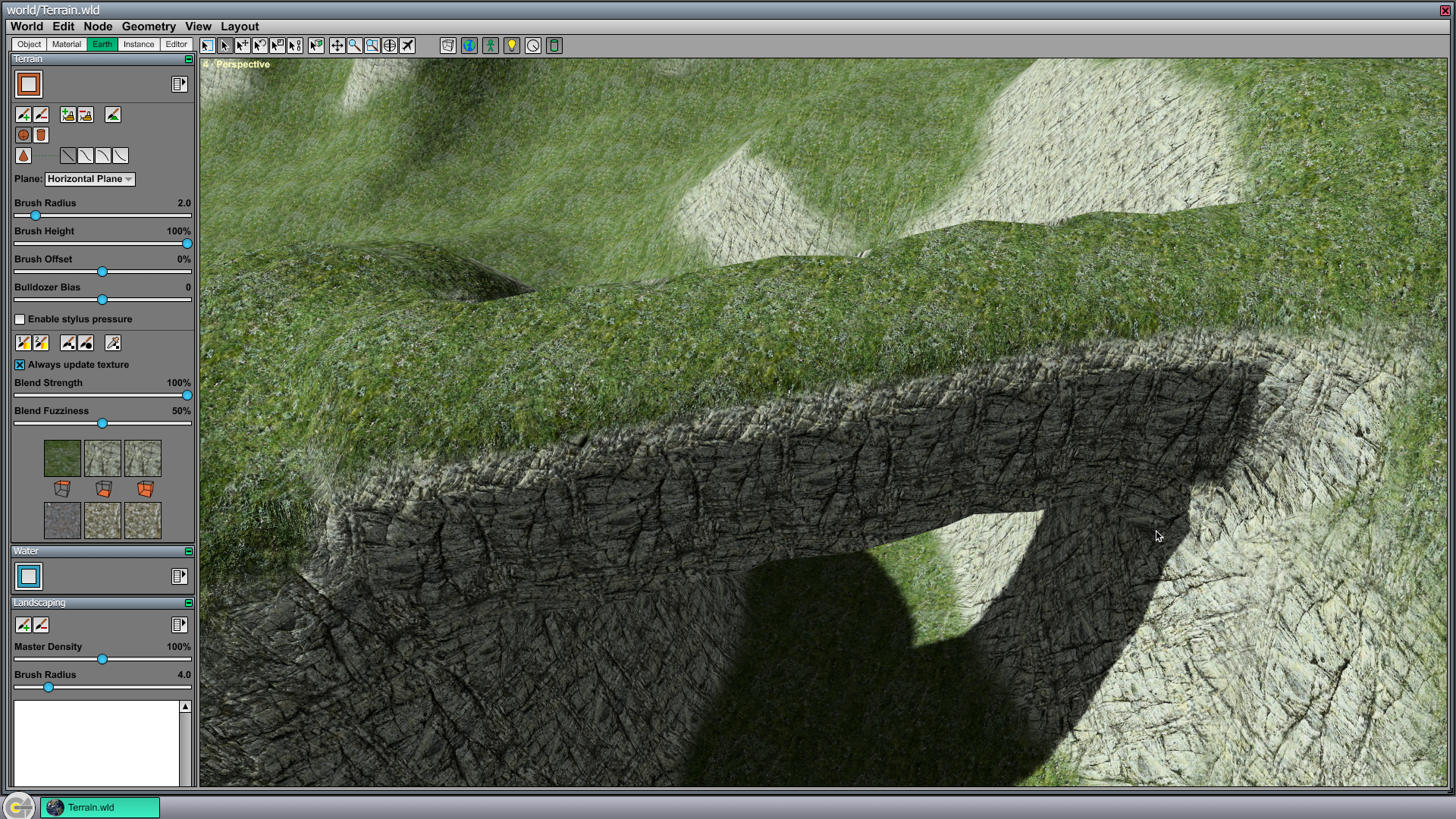
Task: Collapse the Terrain panel
Action: [189, 59]
